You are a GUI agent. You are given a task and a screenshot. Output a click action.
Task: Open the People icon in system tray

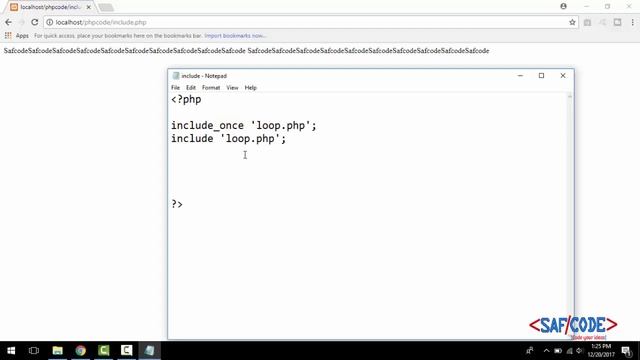530,351
